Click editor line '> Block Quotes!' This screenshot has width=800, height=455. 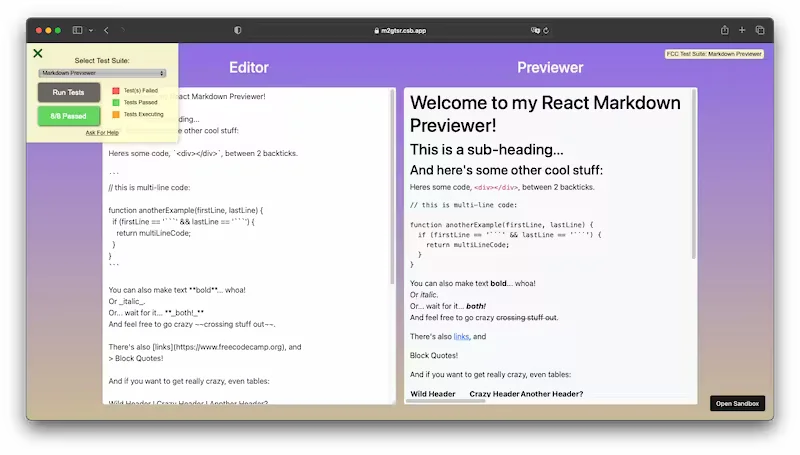pyautogui.click(x=136, y=359)
